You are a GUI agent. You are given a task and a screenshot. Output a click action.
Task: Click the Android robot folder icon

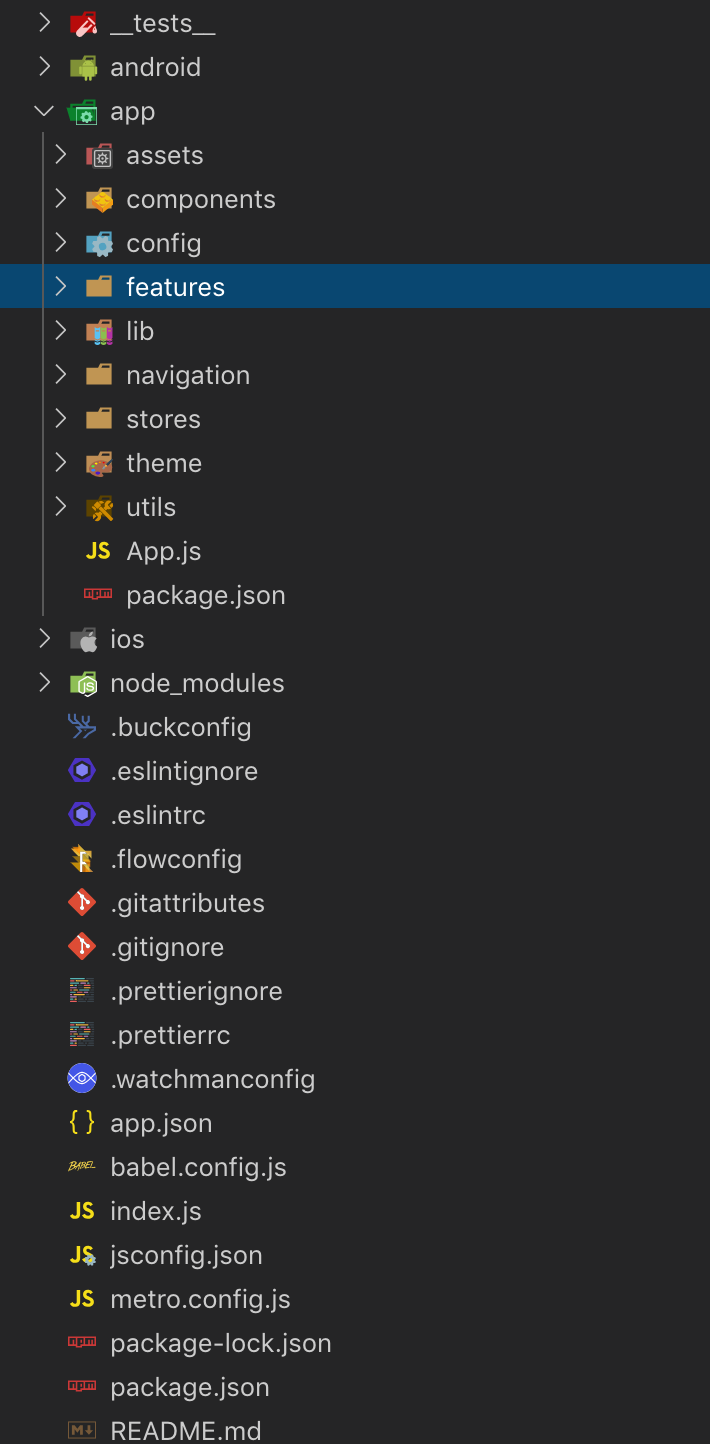83,67
